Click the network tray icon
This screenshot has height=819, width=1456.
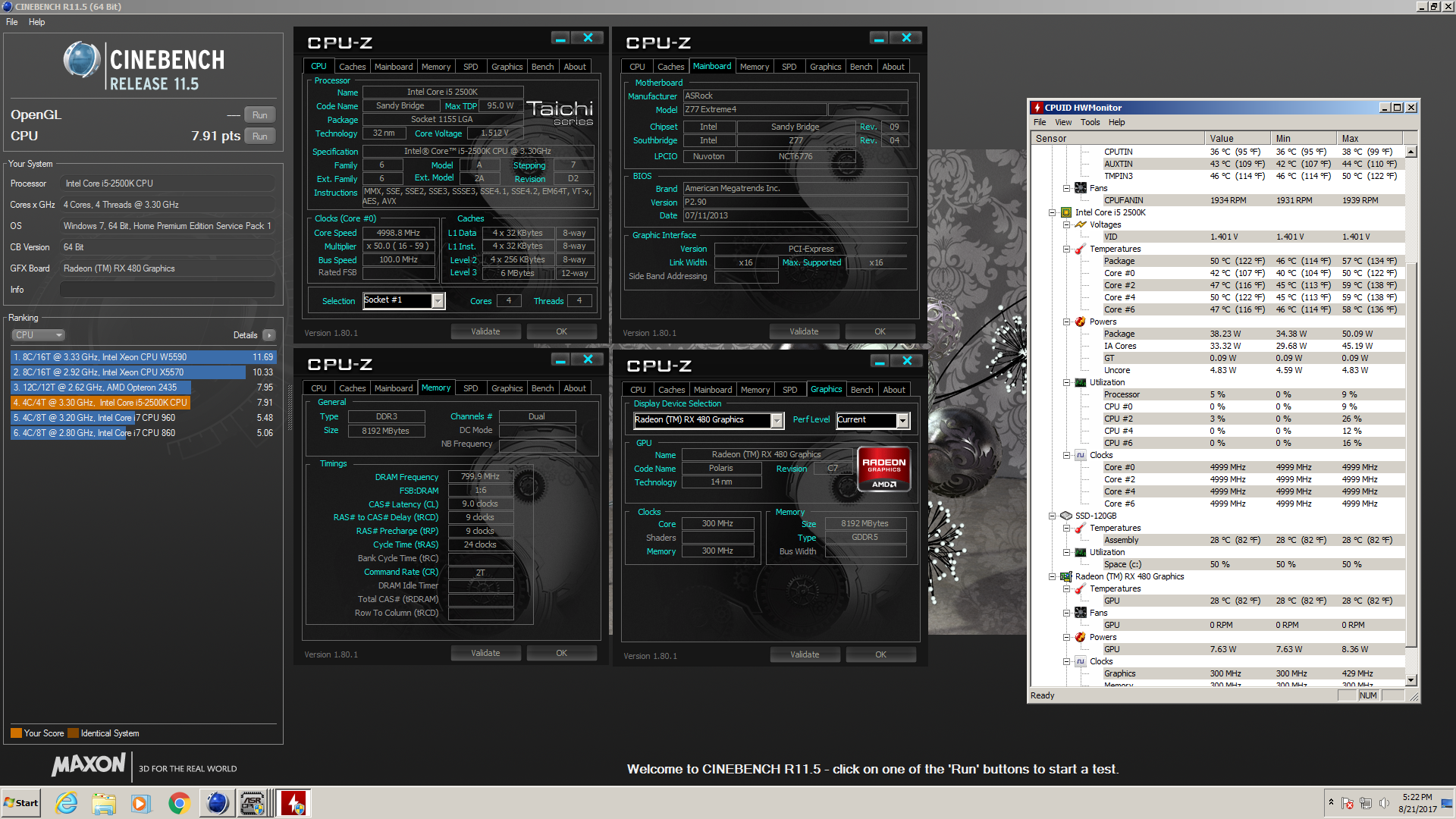1366,803
